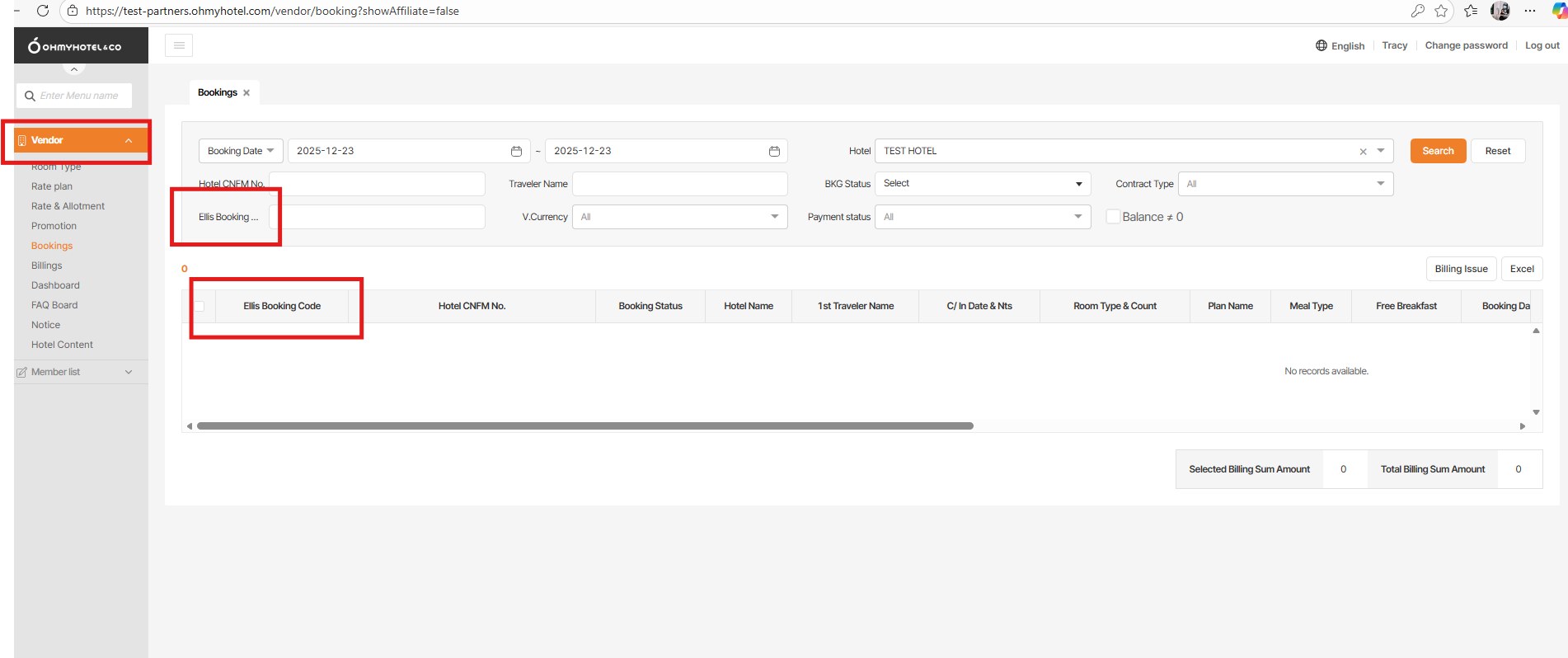Open the Promotion menu item

[x=54, y=226]
